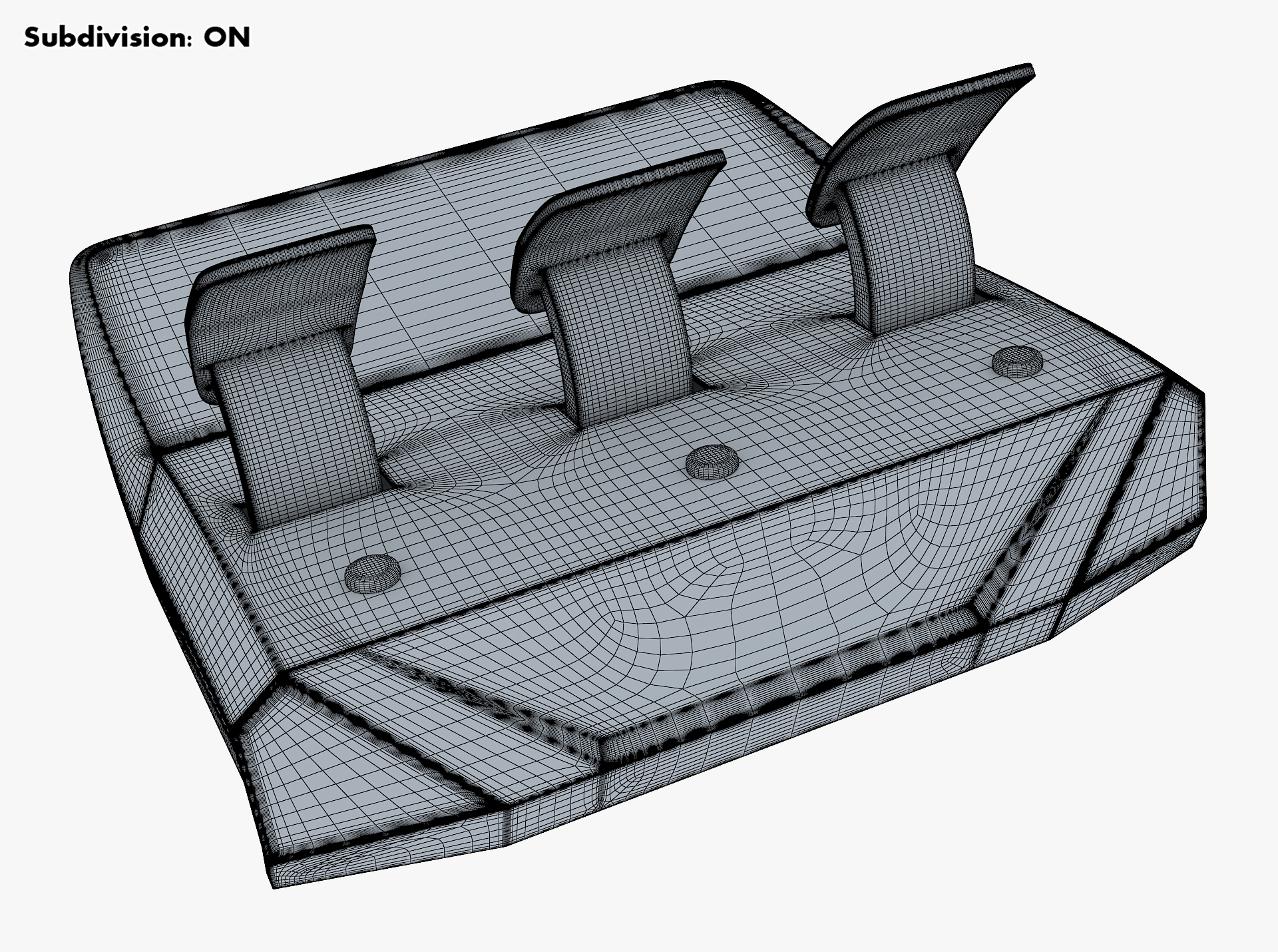Select the middle round bolt on the deck
This screenshot has width=1278, height=952.
pyautogui.click(x=712, y=461)
